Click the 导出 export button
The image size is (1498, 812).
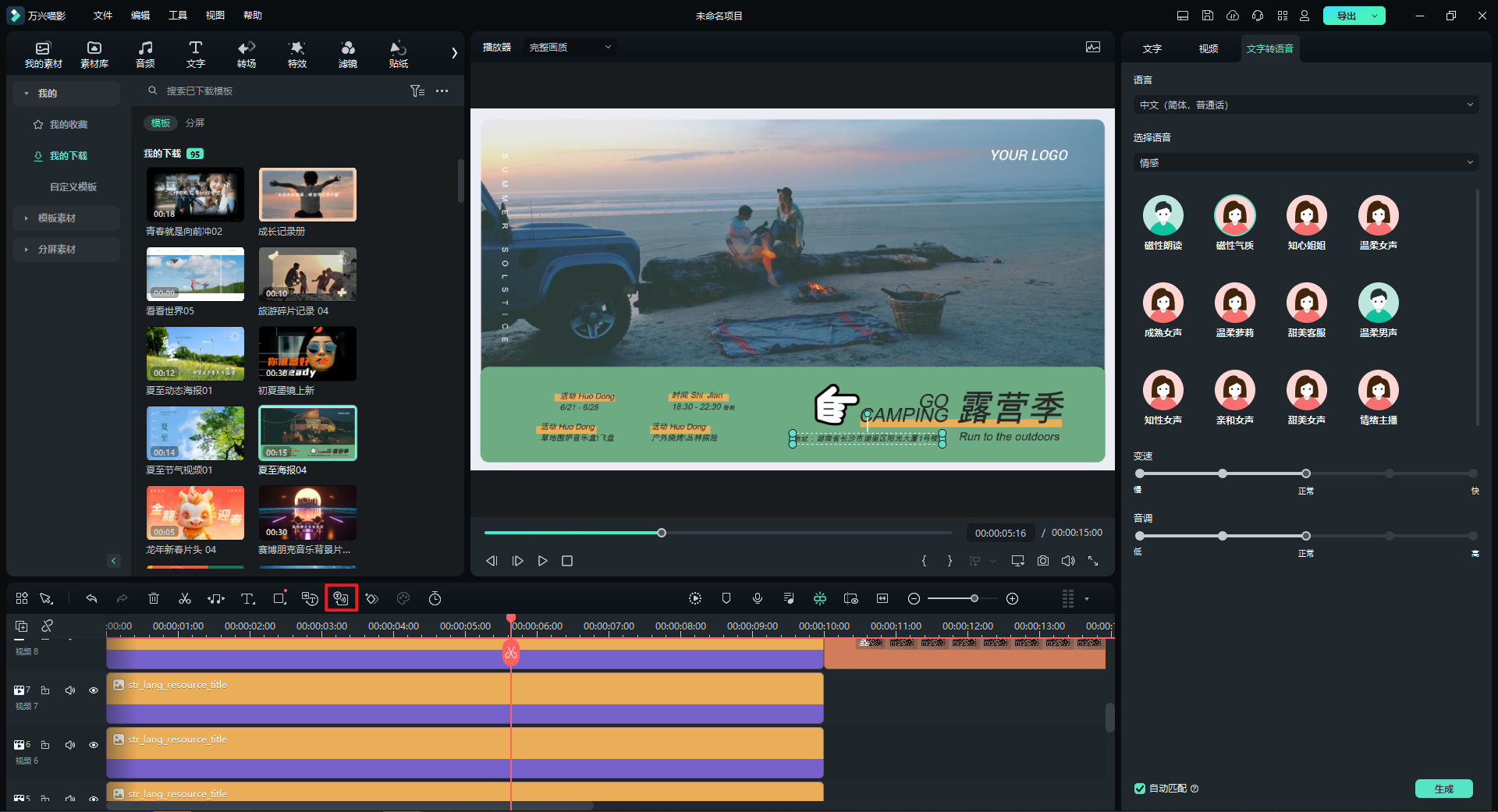point(1346,16)
